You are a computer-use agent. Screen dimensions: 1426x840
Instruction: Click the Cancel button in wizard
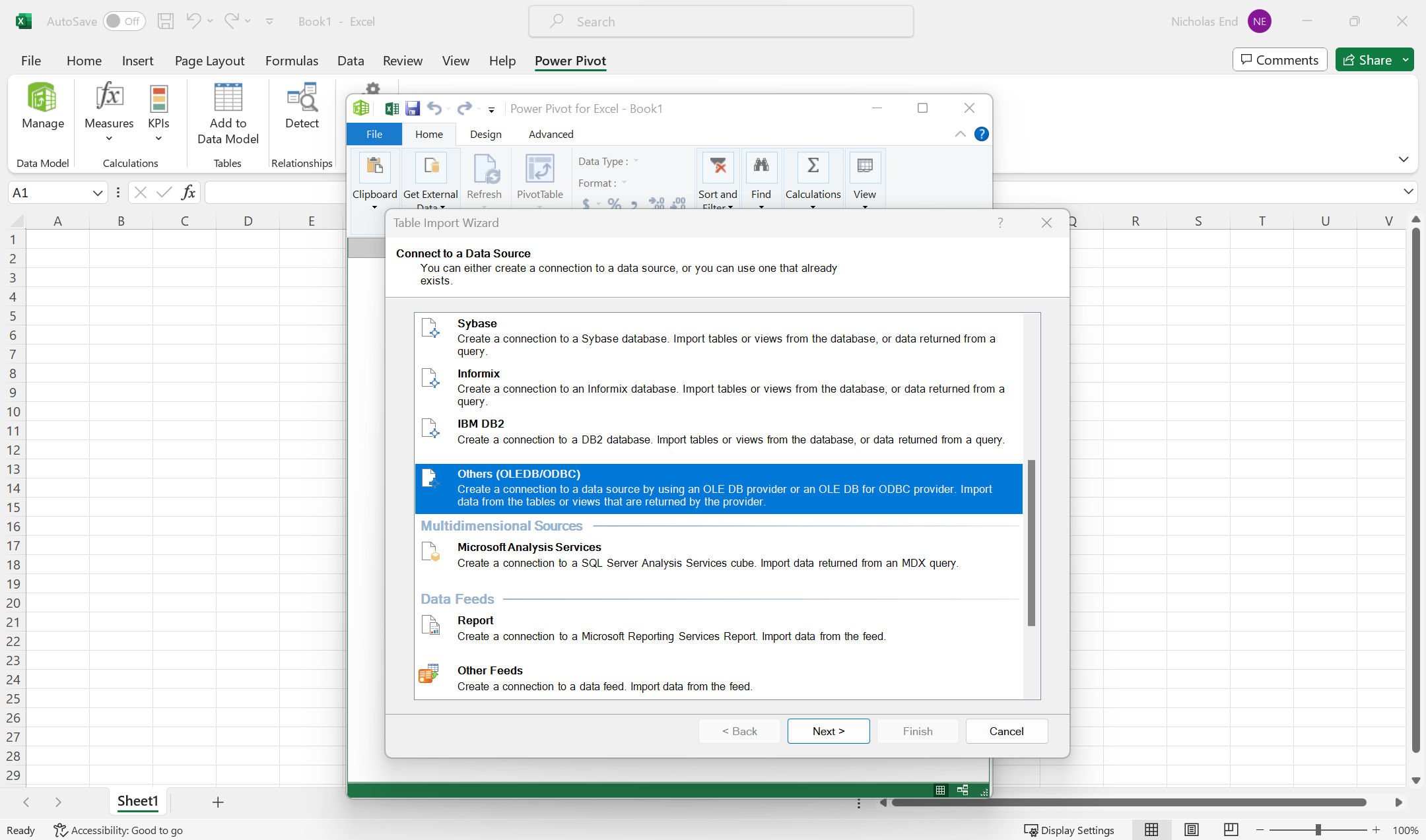click(1006, 731)
